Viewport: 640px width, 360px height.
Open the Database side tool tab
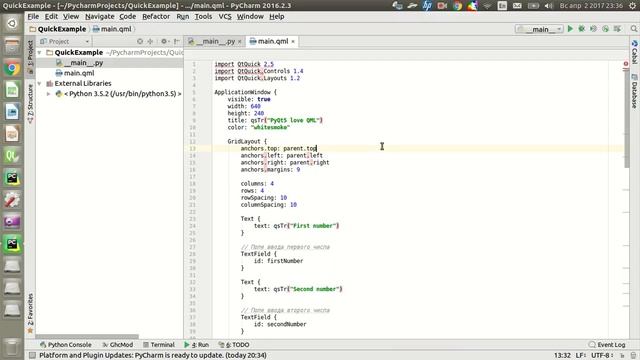[x=634, y=91]
